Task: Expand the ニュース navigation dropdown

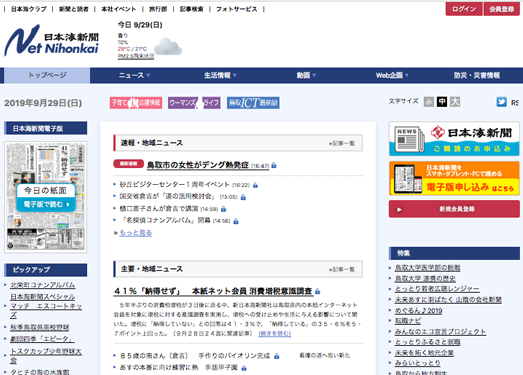Action: point(134,75)
